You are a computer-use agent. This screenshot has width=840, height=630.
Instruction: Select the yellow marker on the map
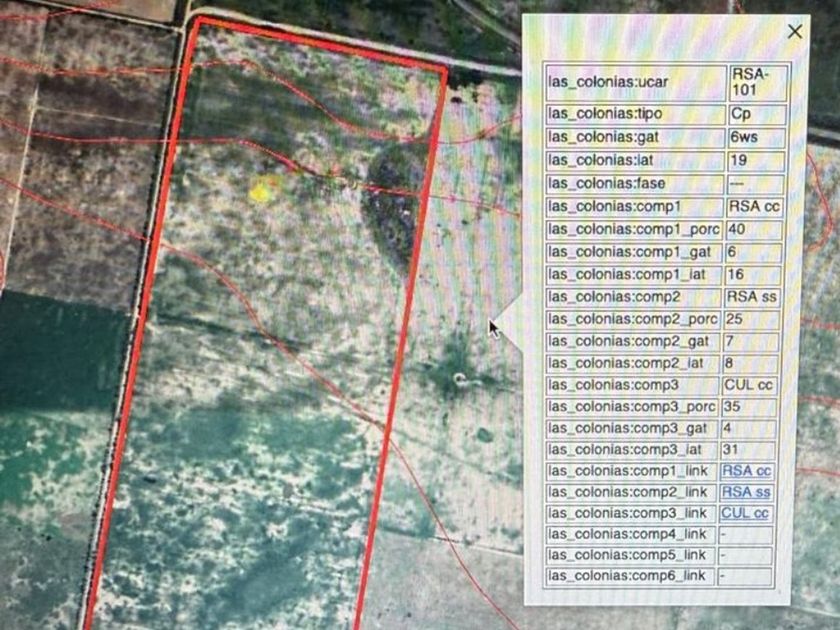(x=260, y=191)
